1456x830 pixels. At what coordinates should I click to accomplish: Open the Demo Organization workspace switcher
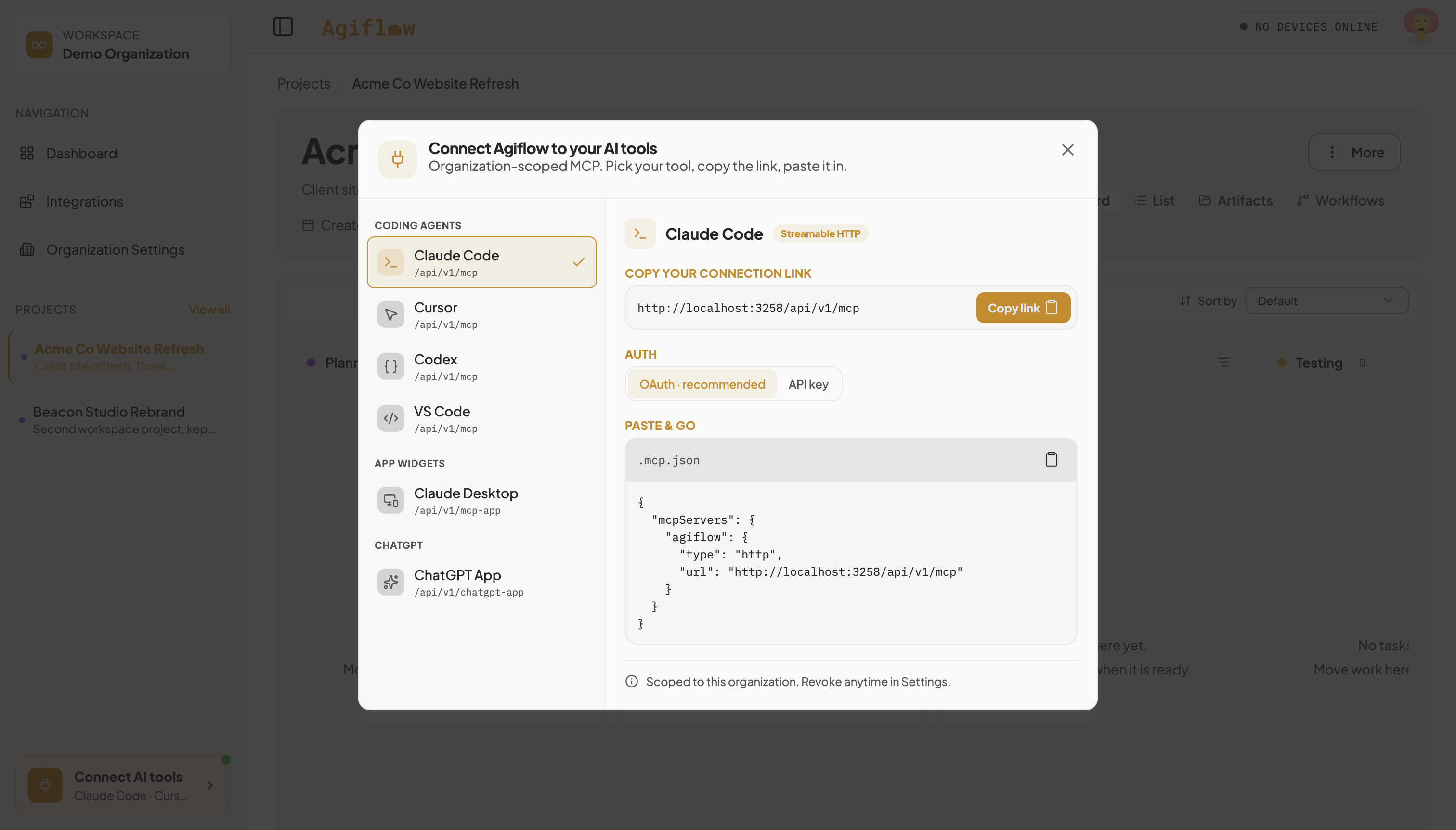point(123,44)
